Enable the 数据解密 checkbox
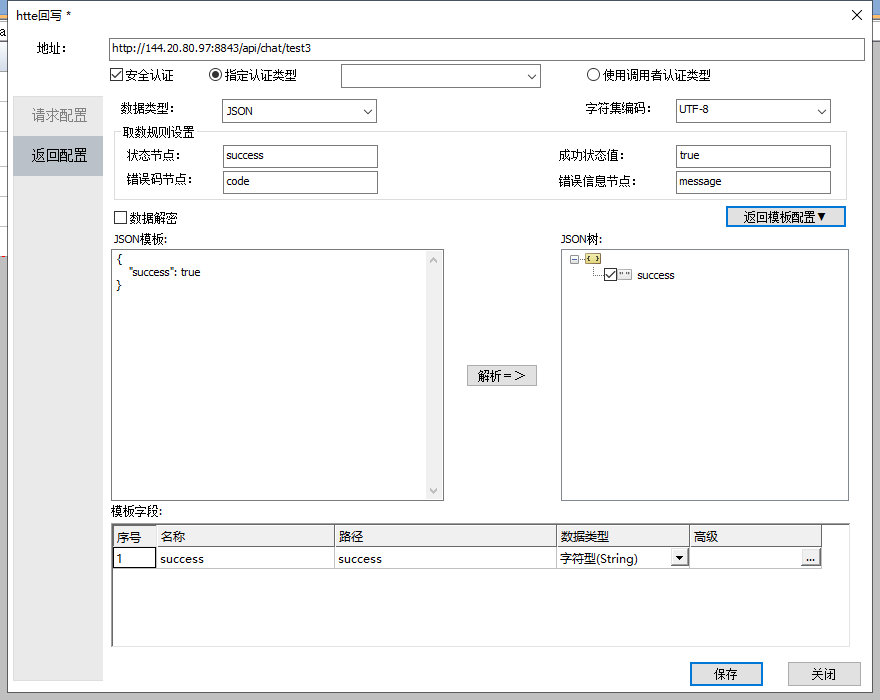Image resolution: width=880 pixels, height=700 pixels. (x=121, y=218)
